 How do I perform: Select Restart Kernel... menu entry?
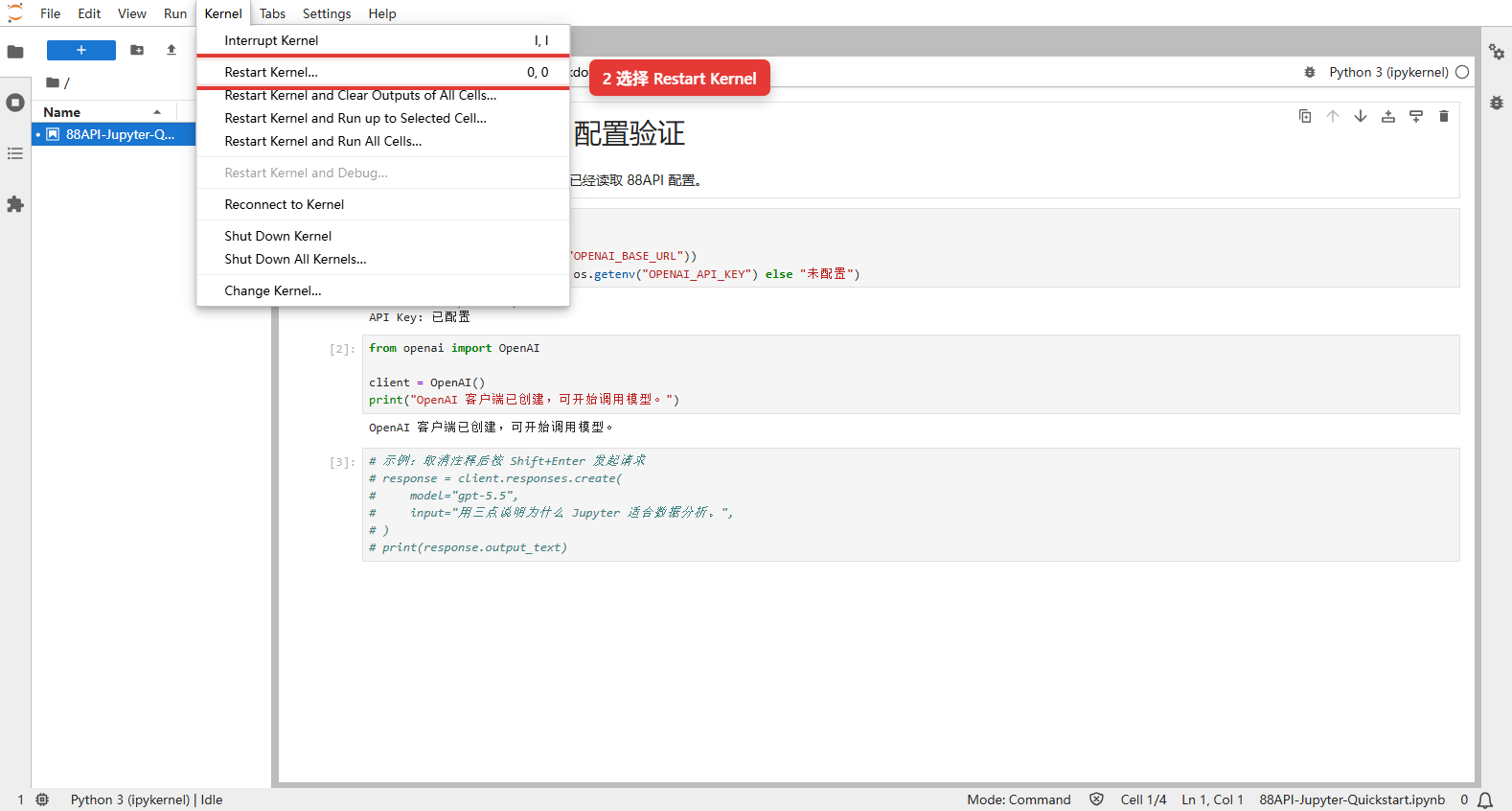pos(383,72)
